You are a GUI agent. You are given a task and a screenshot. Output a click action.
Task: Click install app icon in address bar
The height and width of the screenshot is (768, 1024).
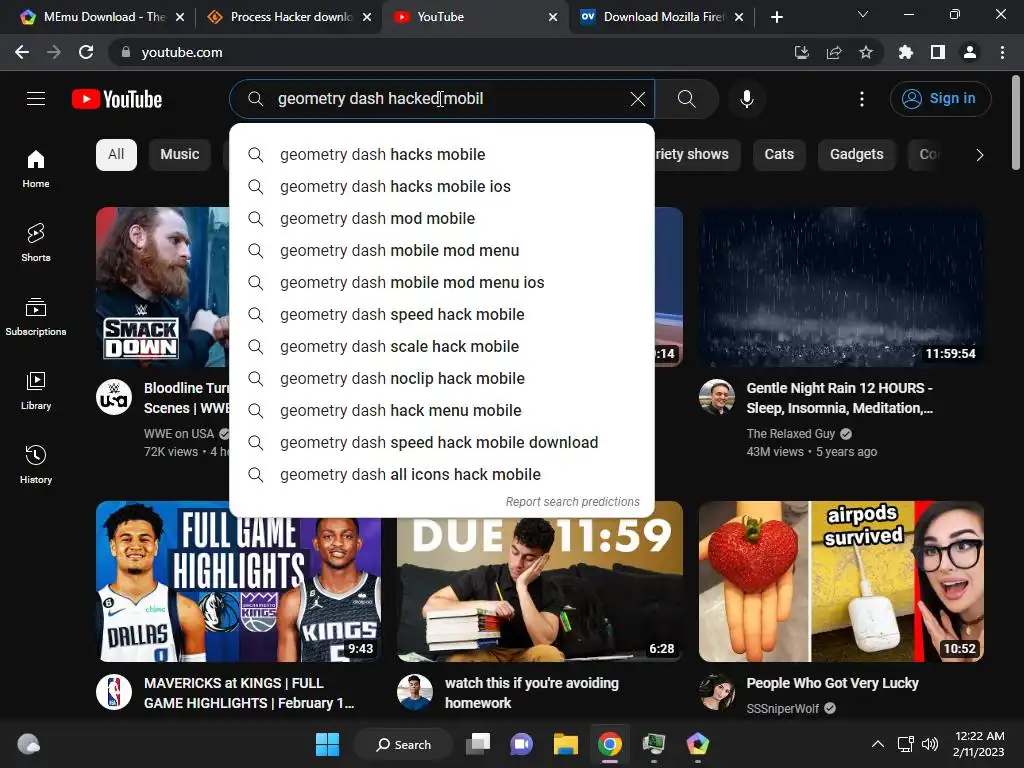point(802,52)
